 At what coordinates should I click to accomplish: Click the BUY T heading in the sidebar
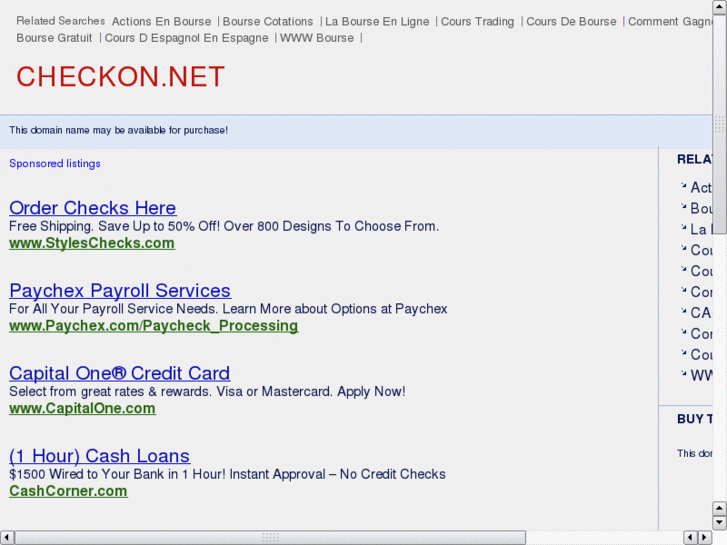click(695, 419)
